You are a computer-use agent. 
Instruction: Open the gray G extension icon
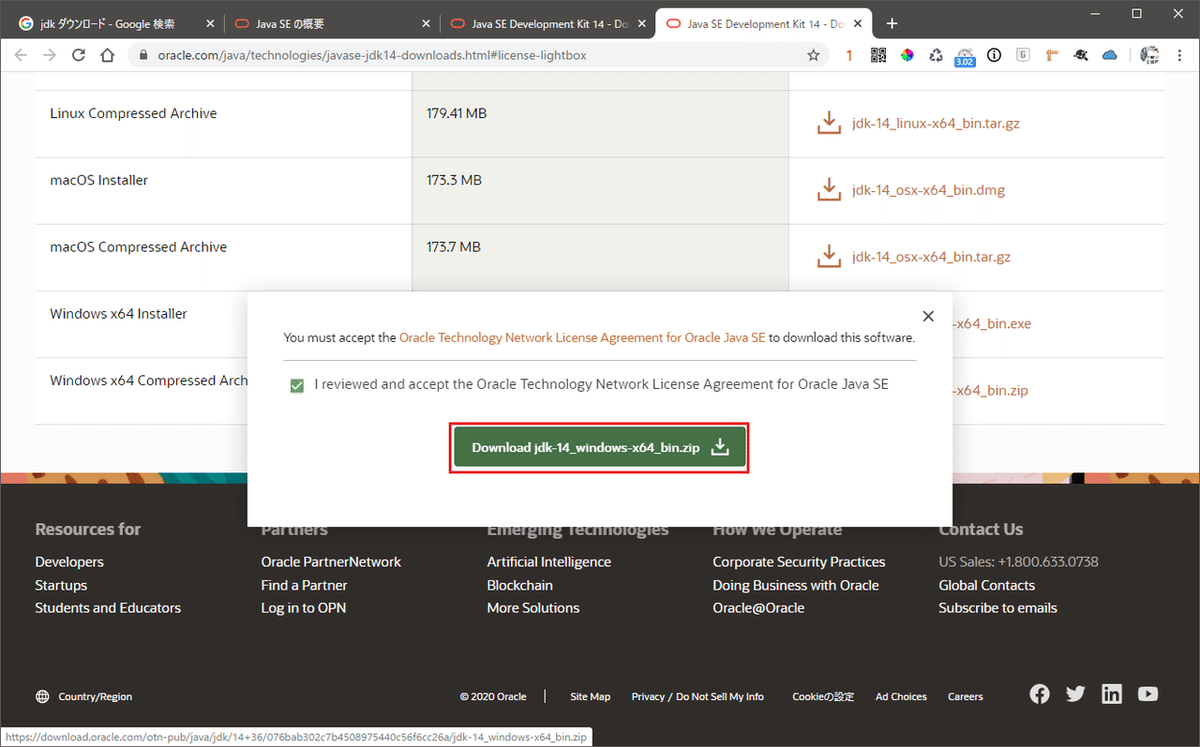pyautogui.click(x=1023, y=56)
